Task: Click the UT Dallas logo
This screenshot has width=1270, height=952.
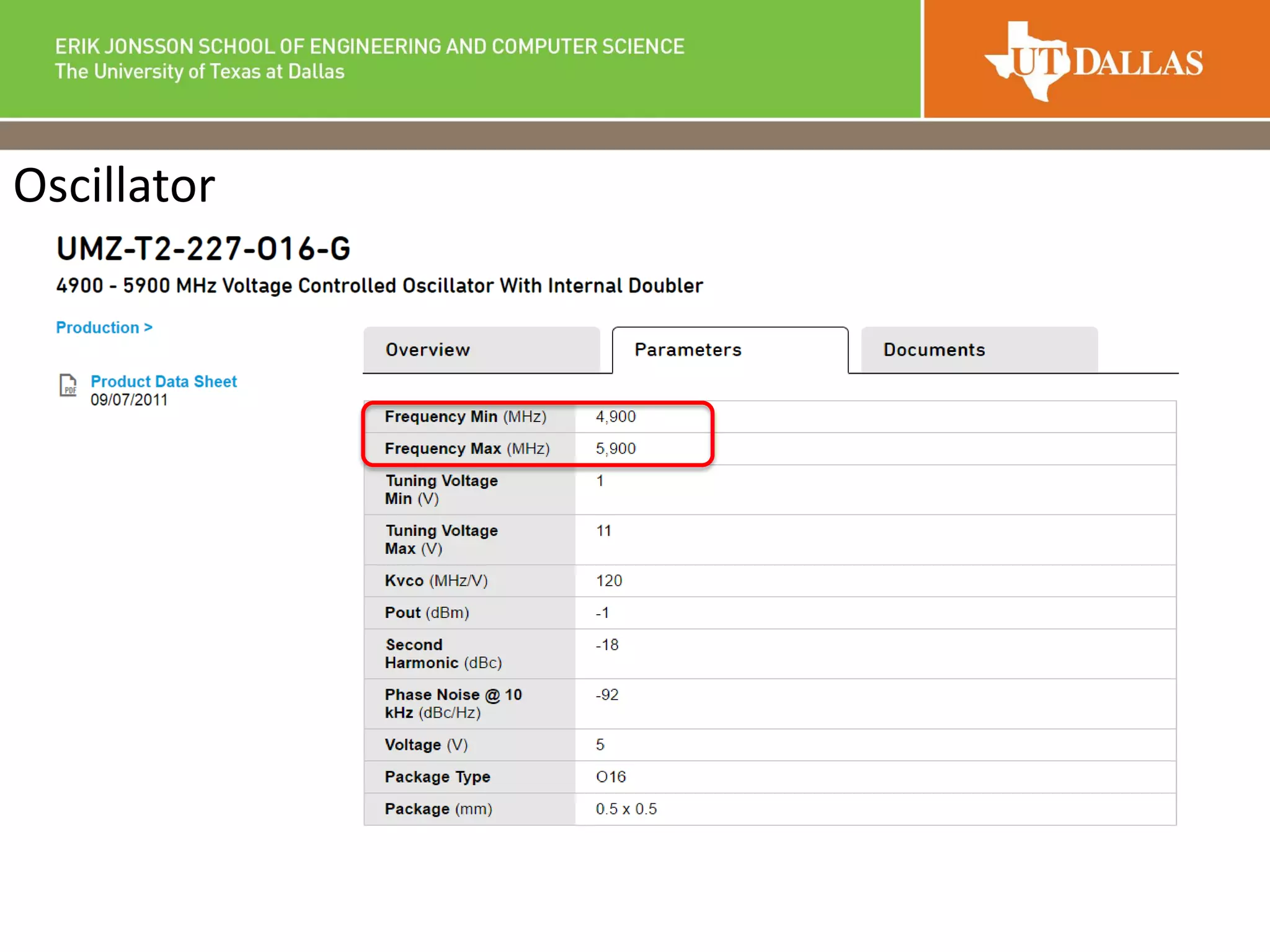Action: [1094, 62]
